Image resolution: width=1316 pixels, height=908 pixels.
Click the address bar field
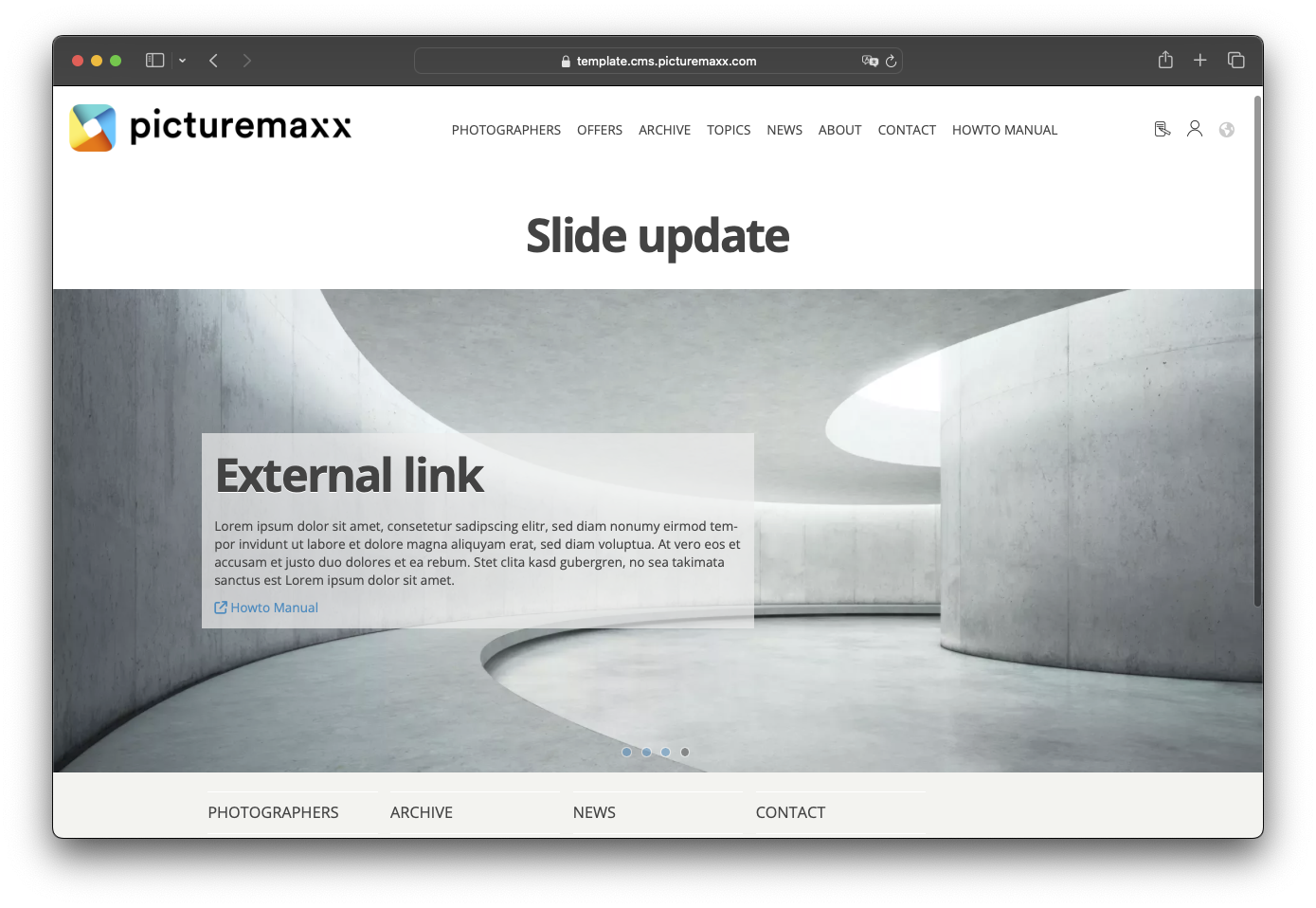click(658, 61)
